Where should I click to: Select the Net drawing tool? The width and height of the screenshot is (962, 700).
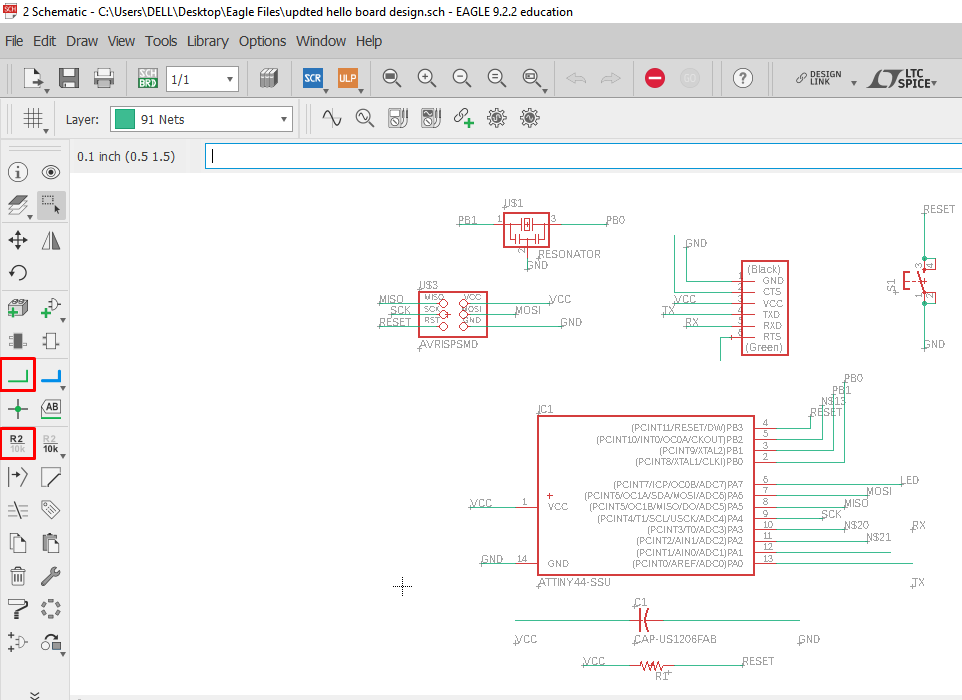point(18,375)
